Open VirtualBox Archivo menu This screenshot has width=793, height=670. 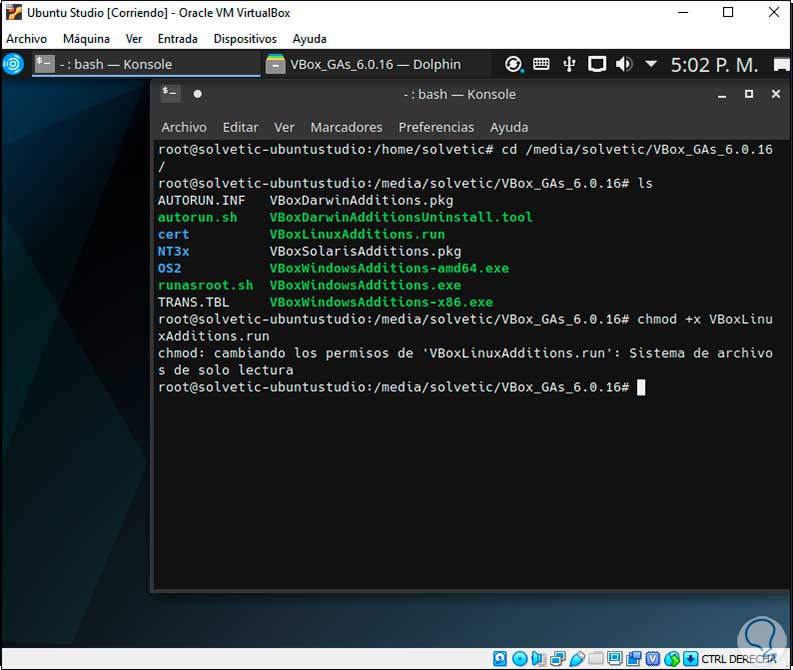(x=26, y=39)
